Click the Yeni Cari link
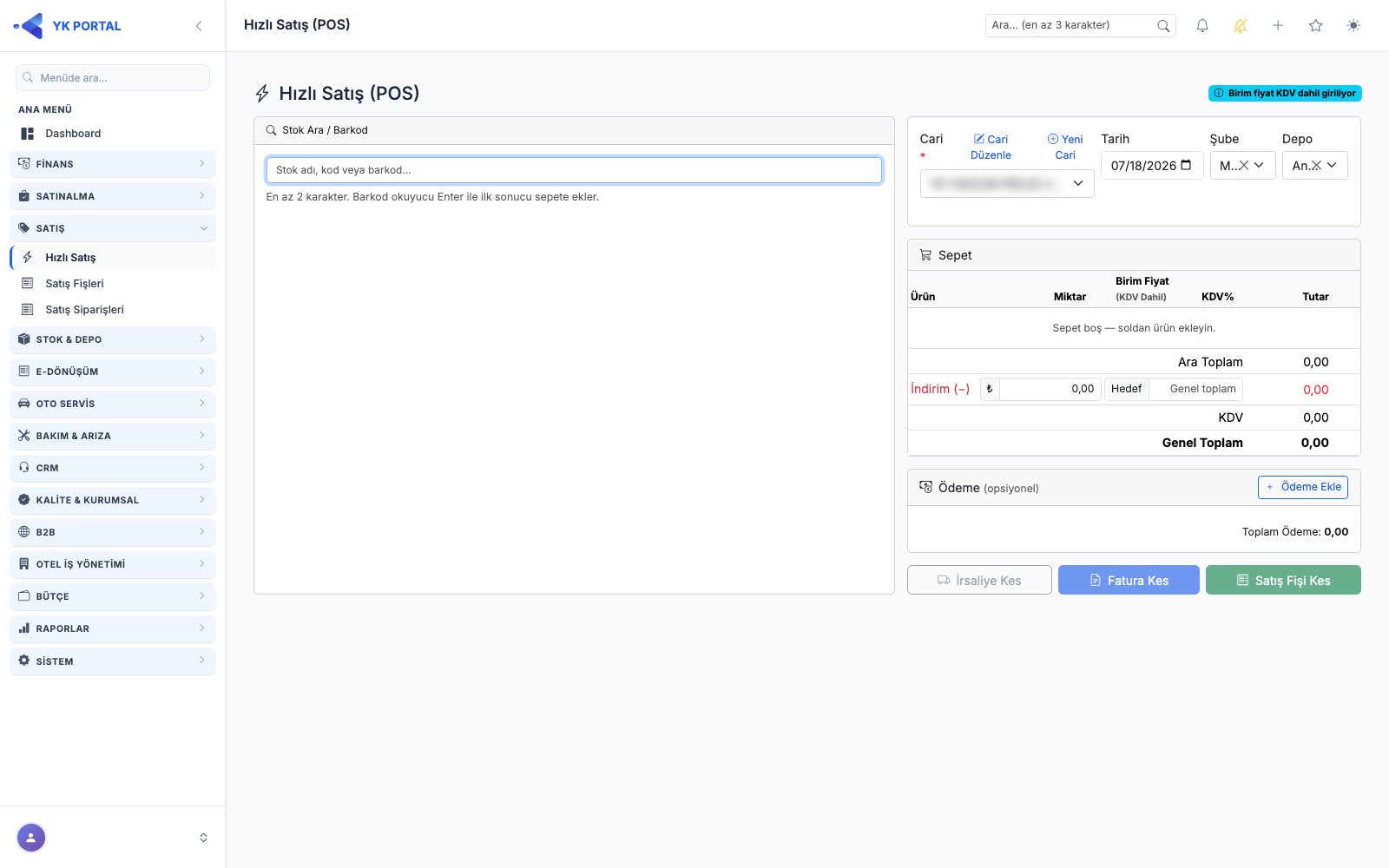 tap(1065, 147)
